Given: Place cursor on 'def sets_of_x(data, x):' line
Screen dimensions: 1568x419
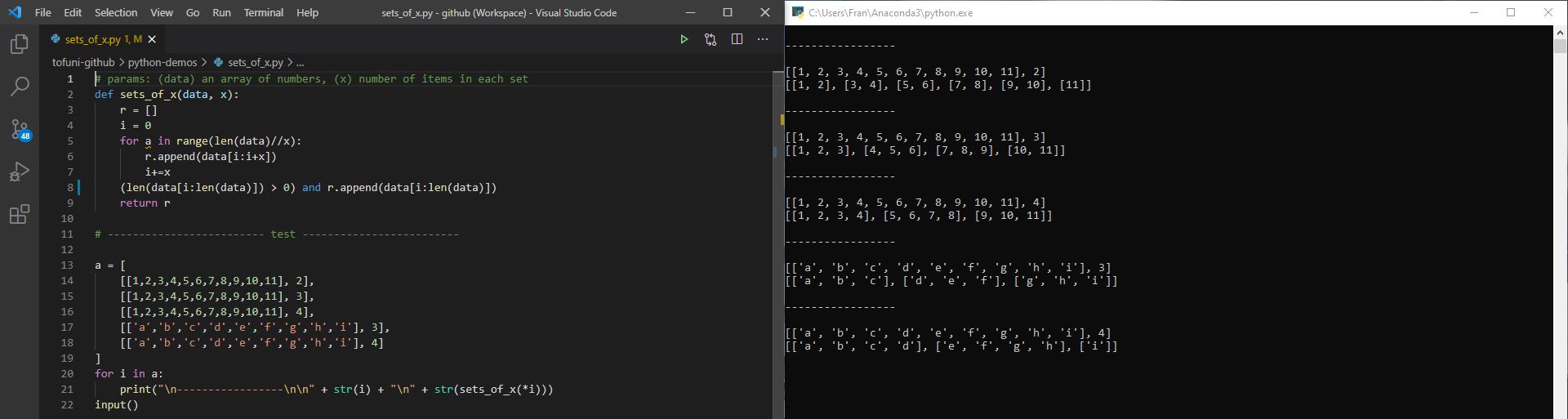Looking at the screenshot, I should pyautogui.click(x=167, y=95).
